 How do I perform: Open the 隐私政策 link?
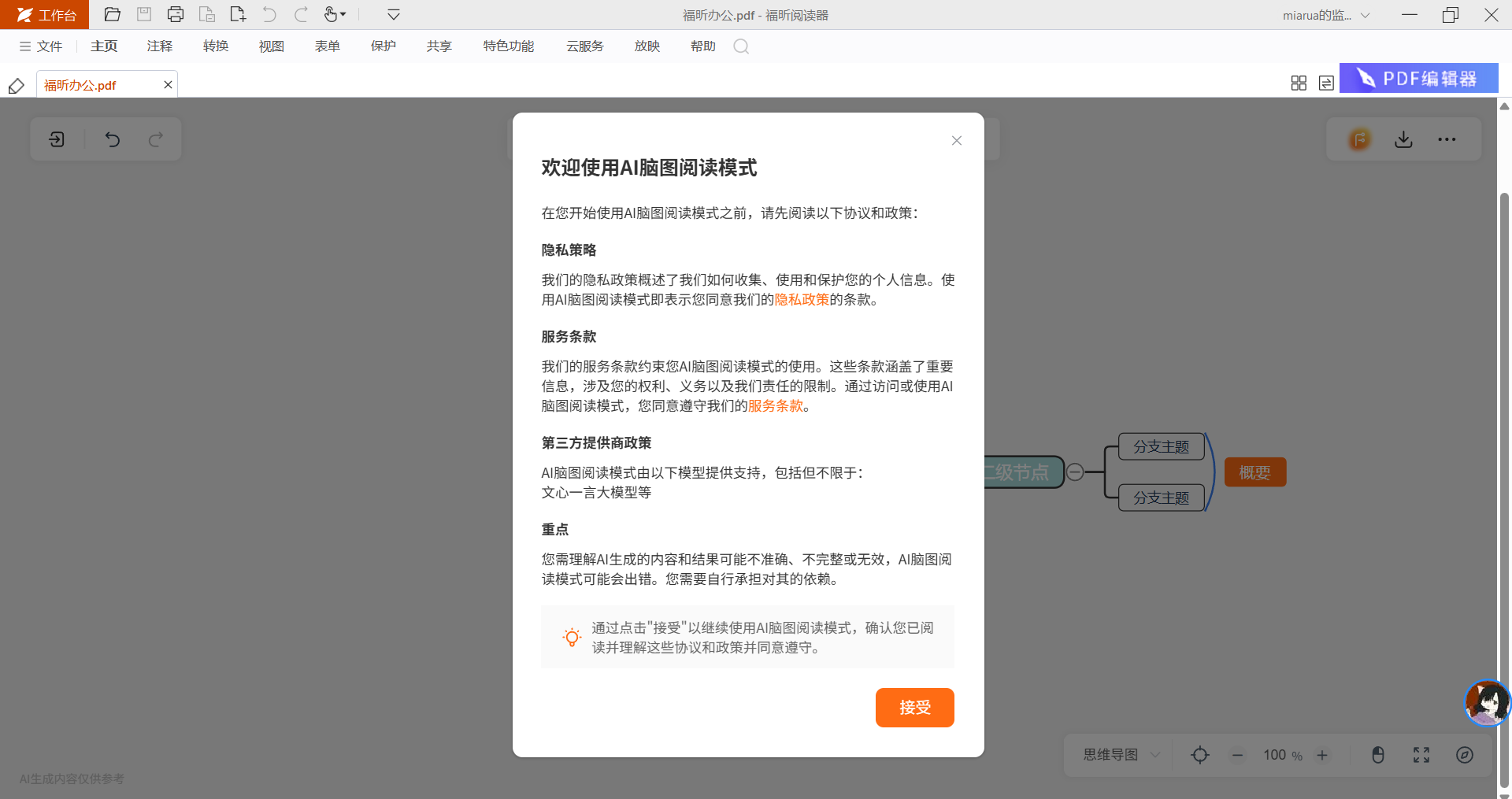click(x=802, y=300)
